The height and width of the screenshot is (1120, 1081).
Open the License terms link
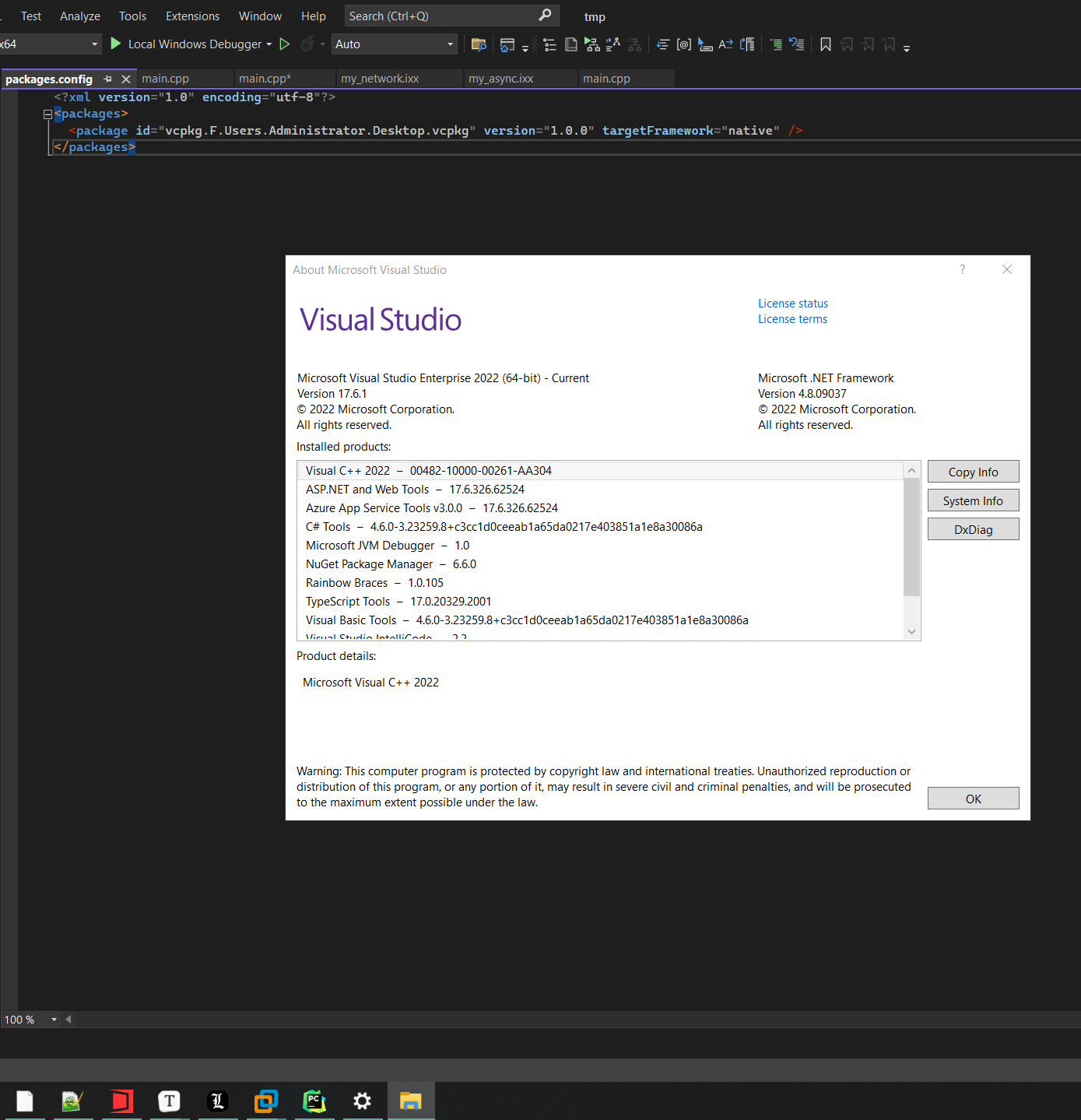point(792,318)
